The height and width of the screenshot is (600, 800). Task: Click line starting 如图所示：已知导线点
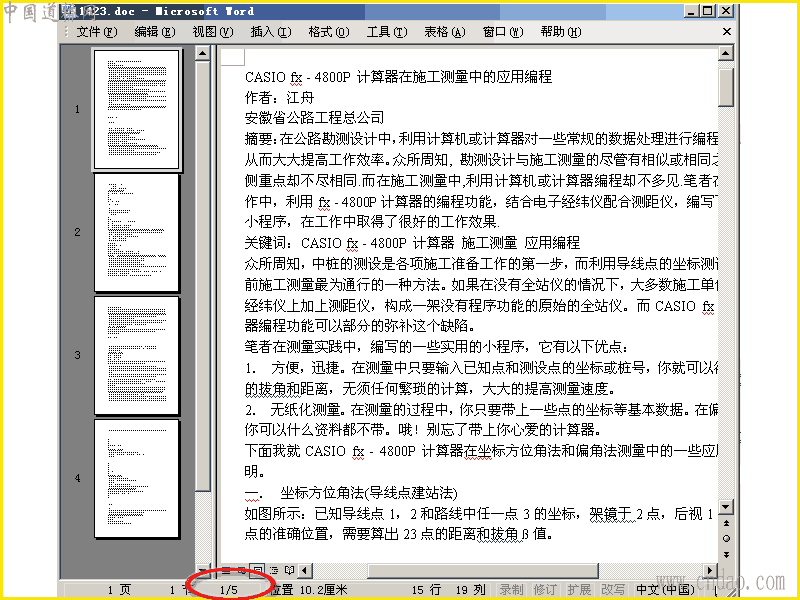(480, 514)
